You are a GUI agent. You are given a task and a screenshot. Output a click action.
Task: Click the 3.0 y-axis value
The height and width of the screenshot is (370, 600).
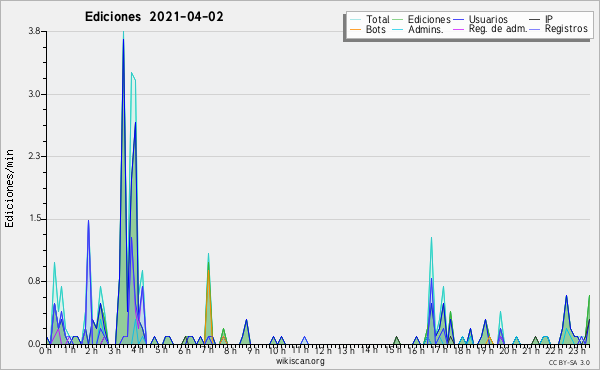34,94
